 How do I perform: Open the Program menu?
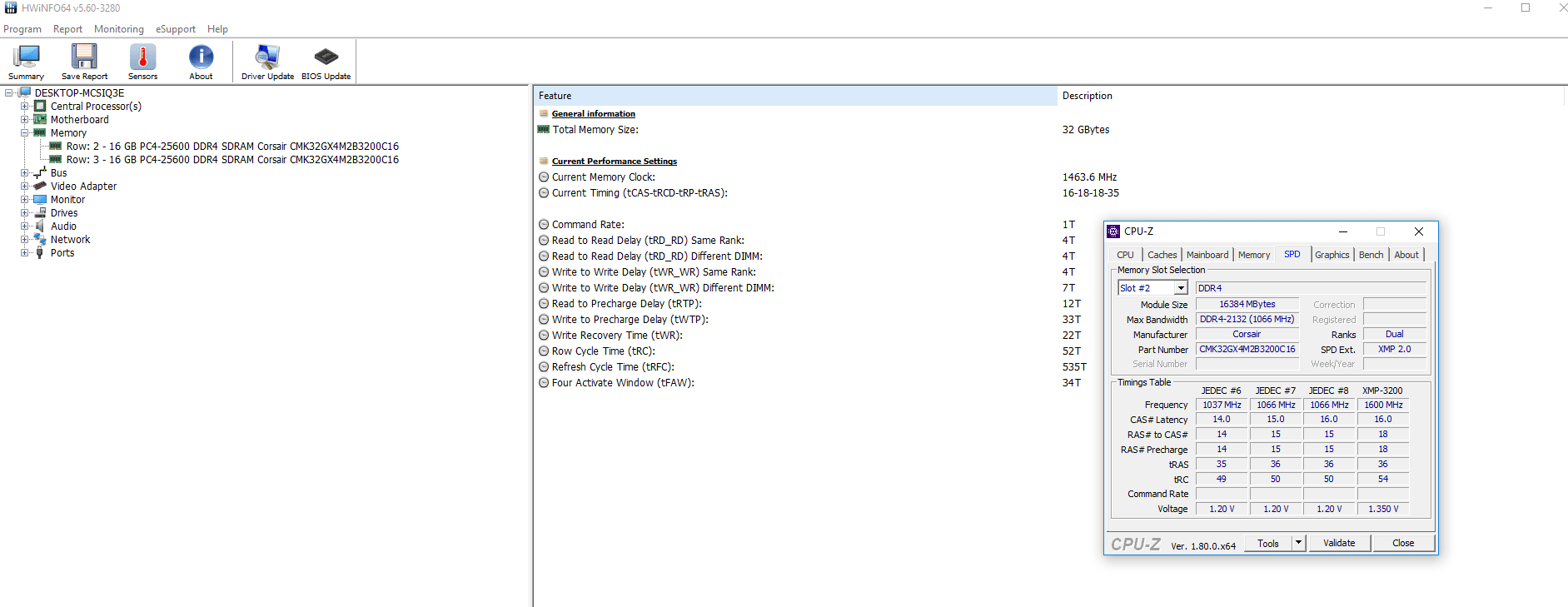[22, 29]
